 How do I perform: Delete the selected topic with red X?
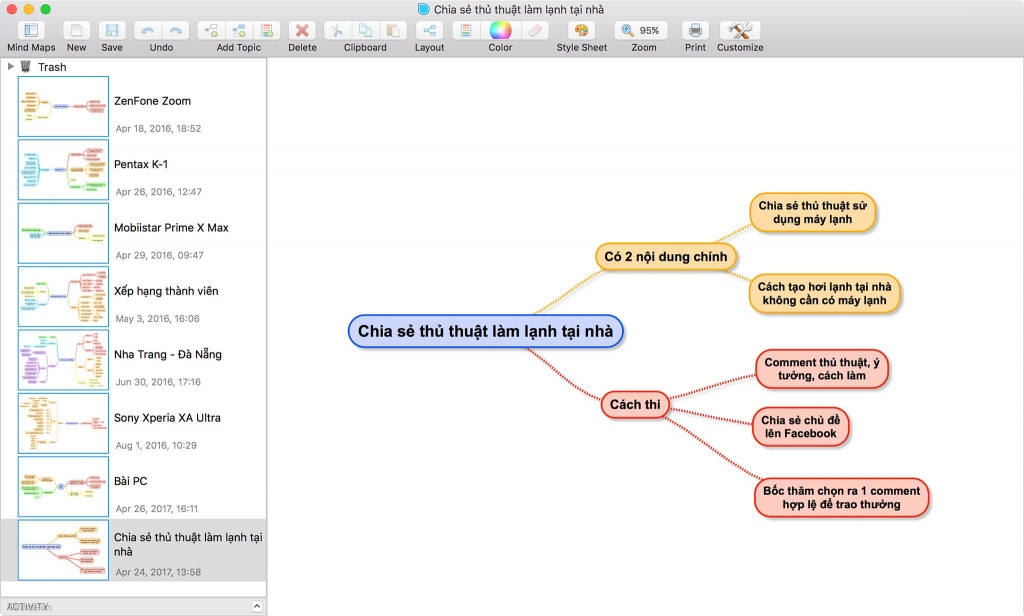pyautogui.click(x=302, y=31)
